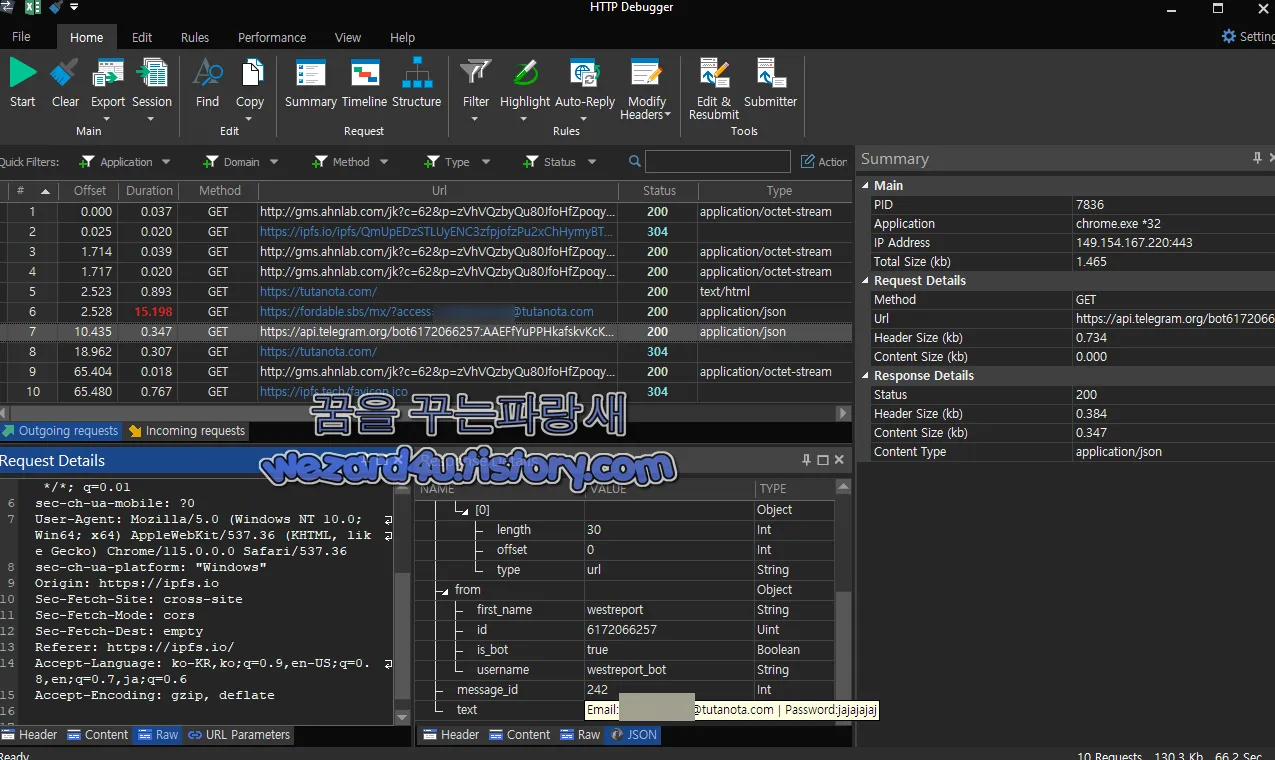
Task: Start capturing with the Start button
Action: tap(22, 83)
